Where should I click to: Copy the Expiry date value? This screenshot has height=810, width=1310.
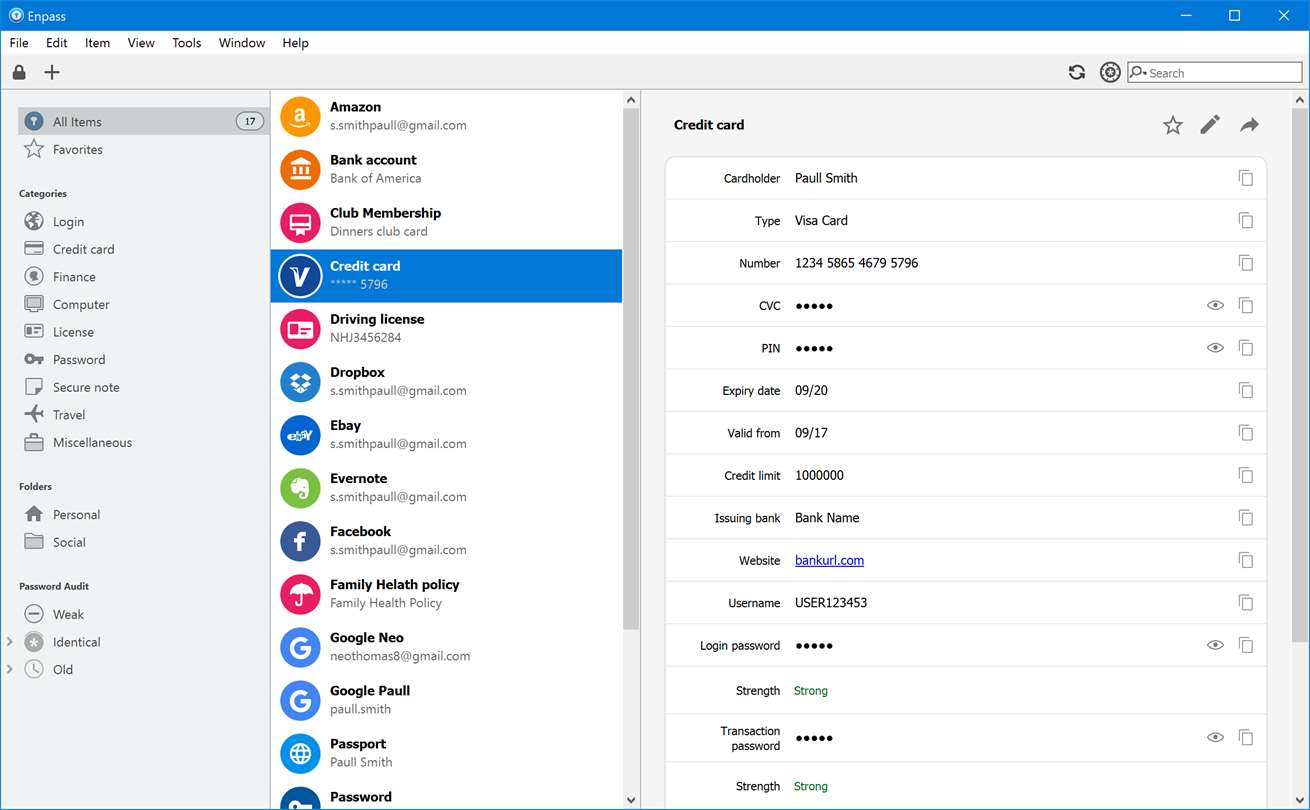click(1246, 390)
